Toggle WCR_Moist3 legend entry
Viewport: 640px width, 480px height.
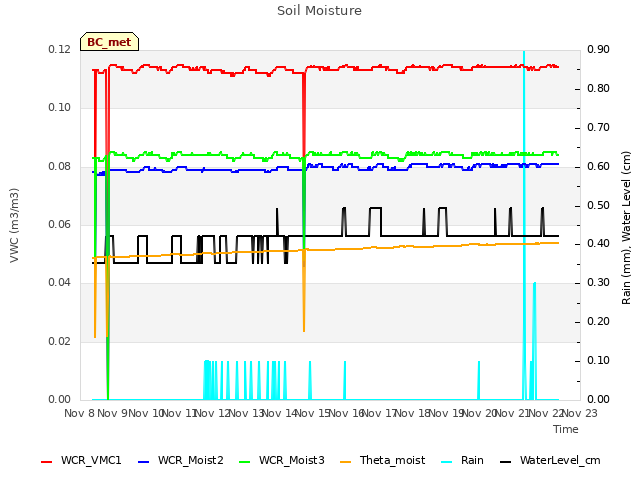(282, 460)
